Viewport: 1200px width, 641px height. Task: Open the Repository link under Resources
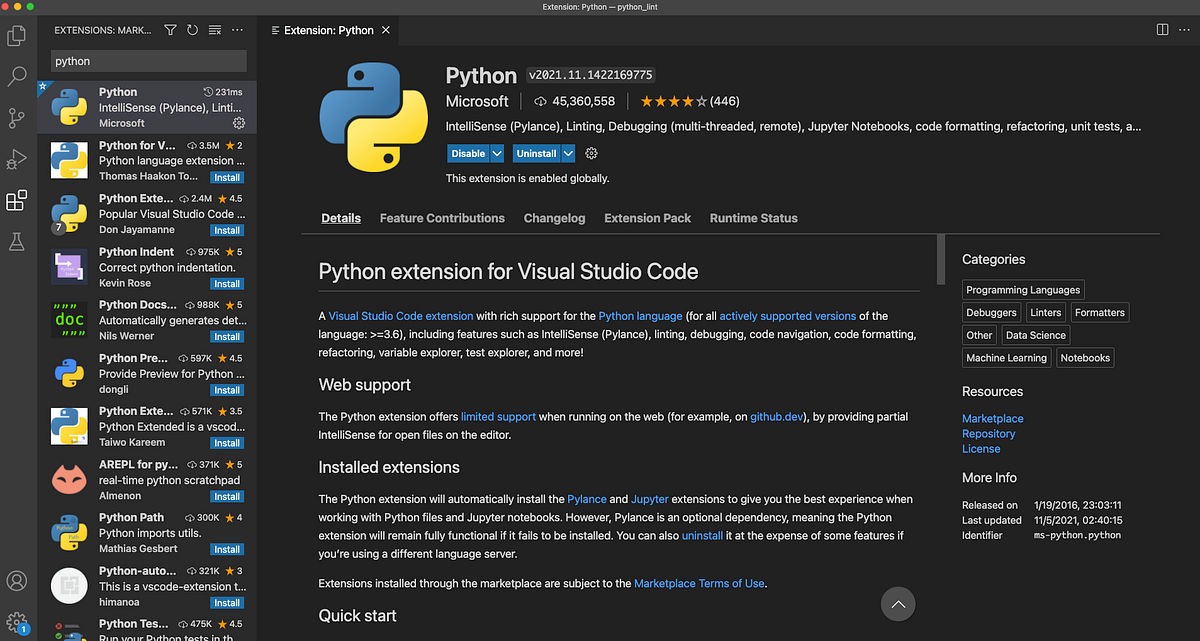pyautogui.click(x=988, y=433)
